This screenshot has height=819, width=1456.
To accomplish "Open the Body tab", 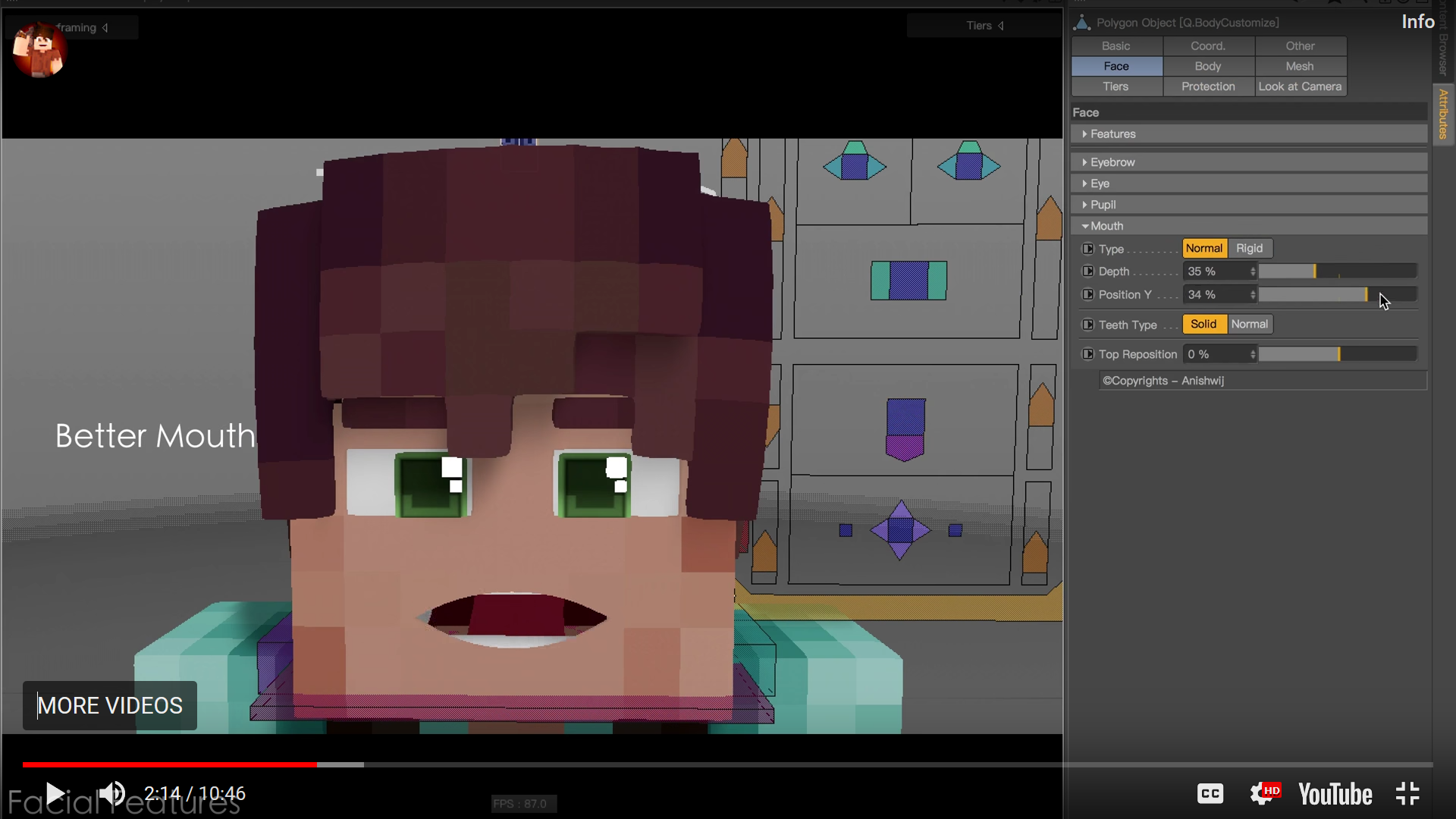I will point(1208,66).
